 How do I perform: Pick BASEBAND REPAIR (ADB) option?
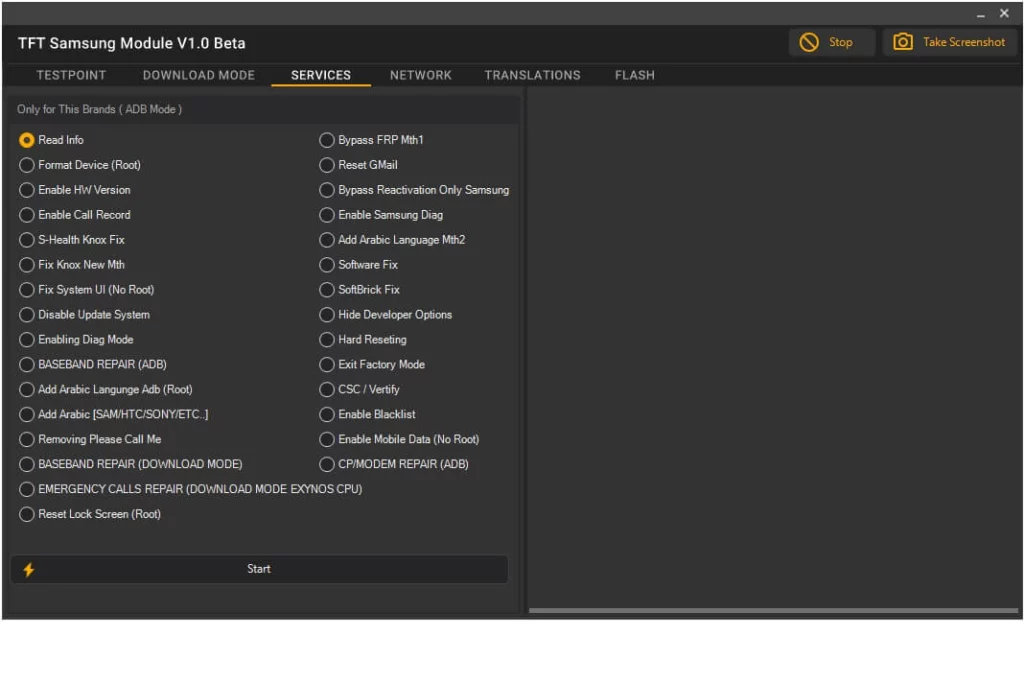pyautogui.click(x=93, y=364)
